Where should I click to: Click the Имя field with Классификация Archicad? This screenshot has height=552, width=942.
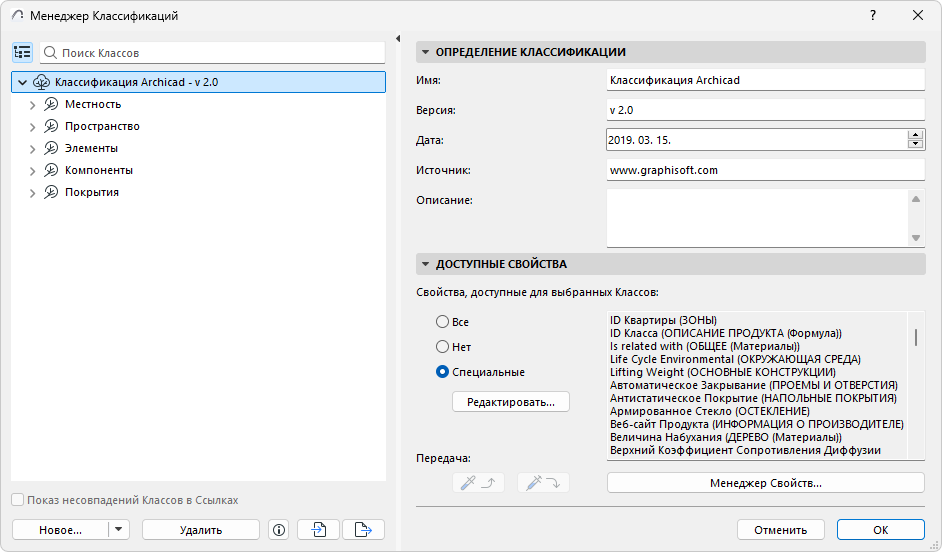[765, 80]
